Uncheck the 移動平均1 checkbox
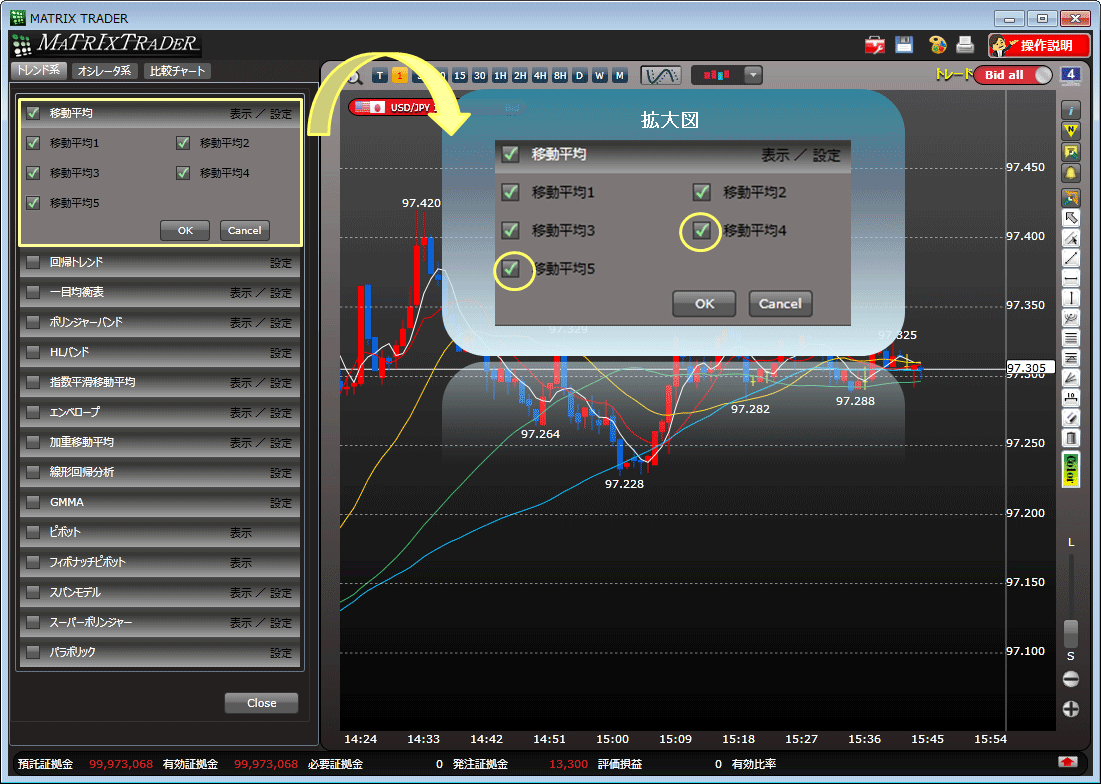1101x784 pixels. (32, 143)
